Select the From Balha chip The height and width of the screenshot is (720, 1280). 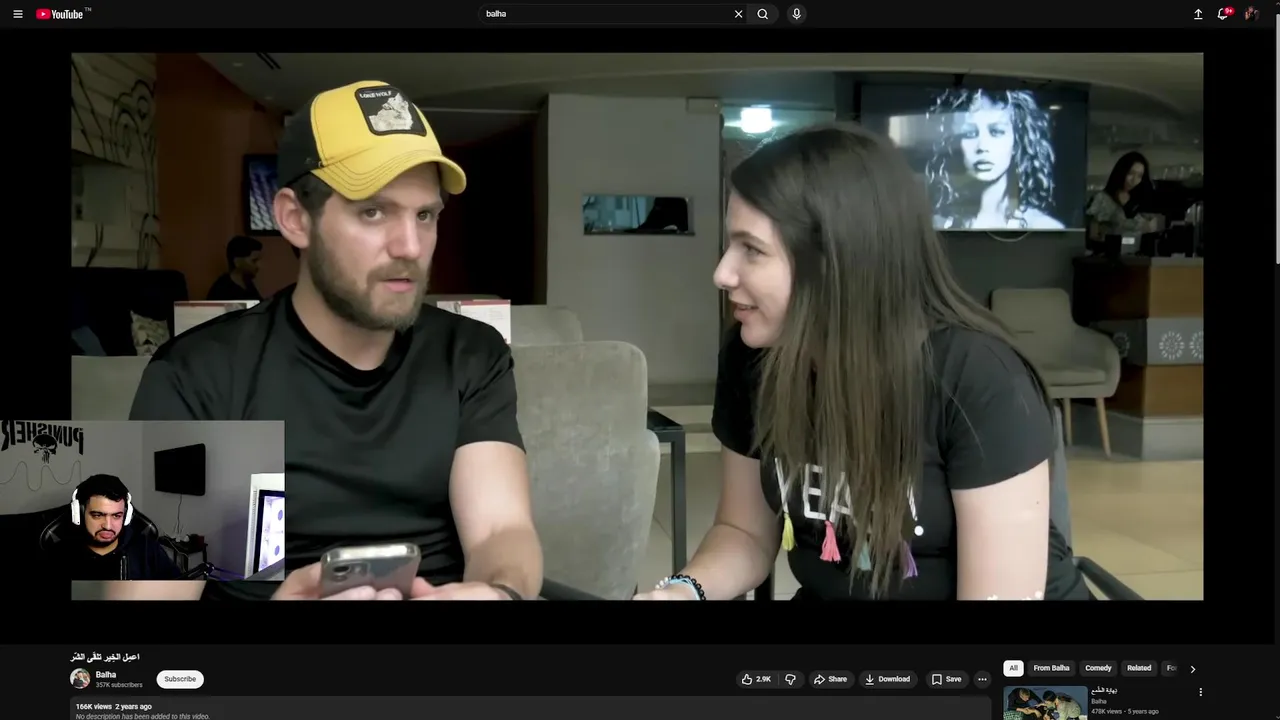1051,668
